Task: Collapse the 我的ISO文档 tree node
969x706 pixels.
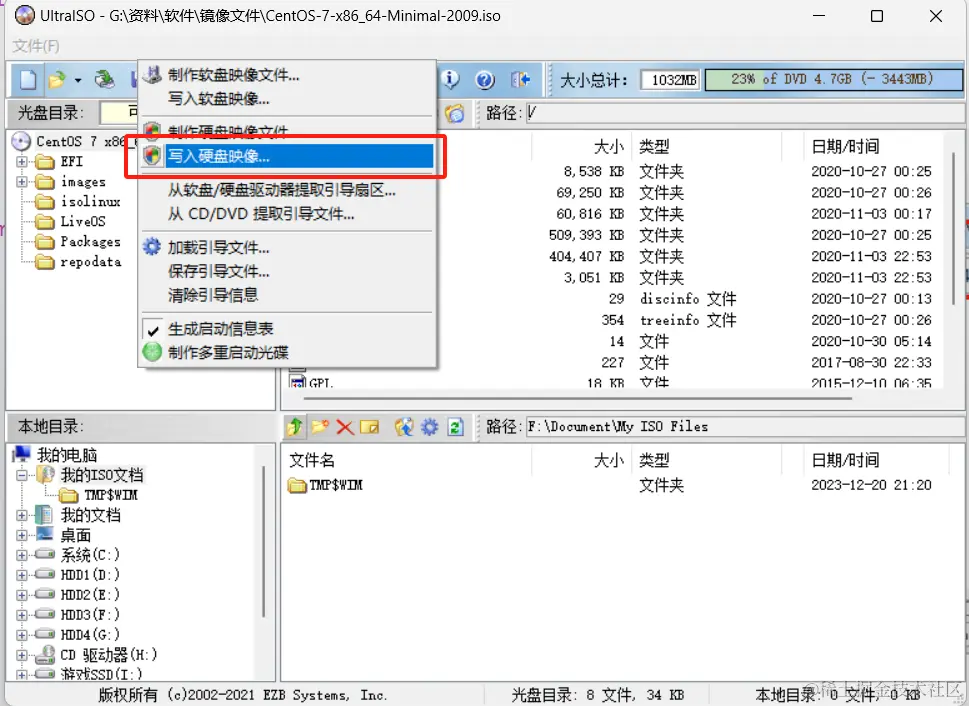Action: tap(22, 475)
